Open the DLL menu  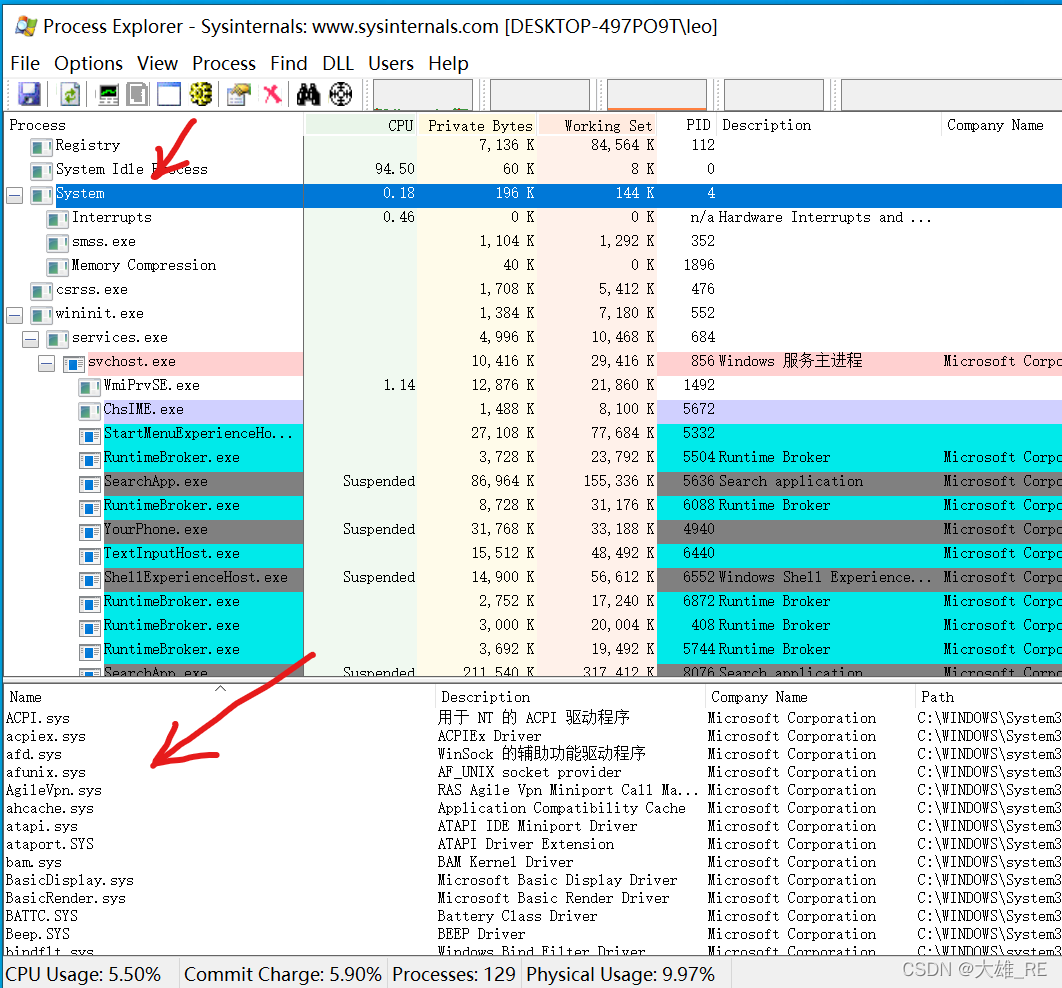(338, 63)
